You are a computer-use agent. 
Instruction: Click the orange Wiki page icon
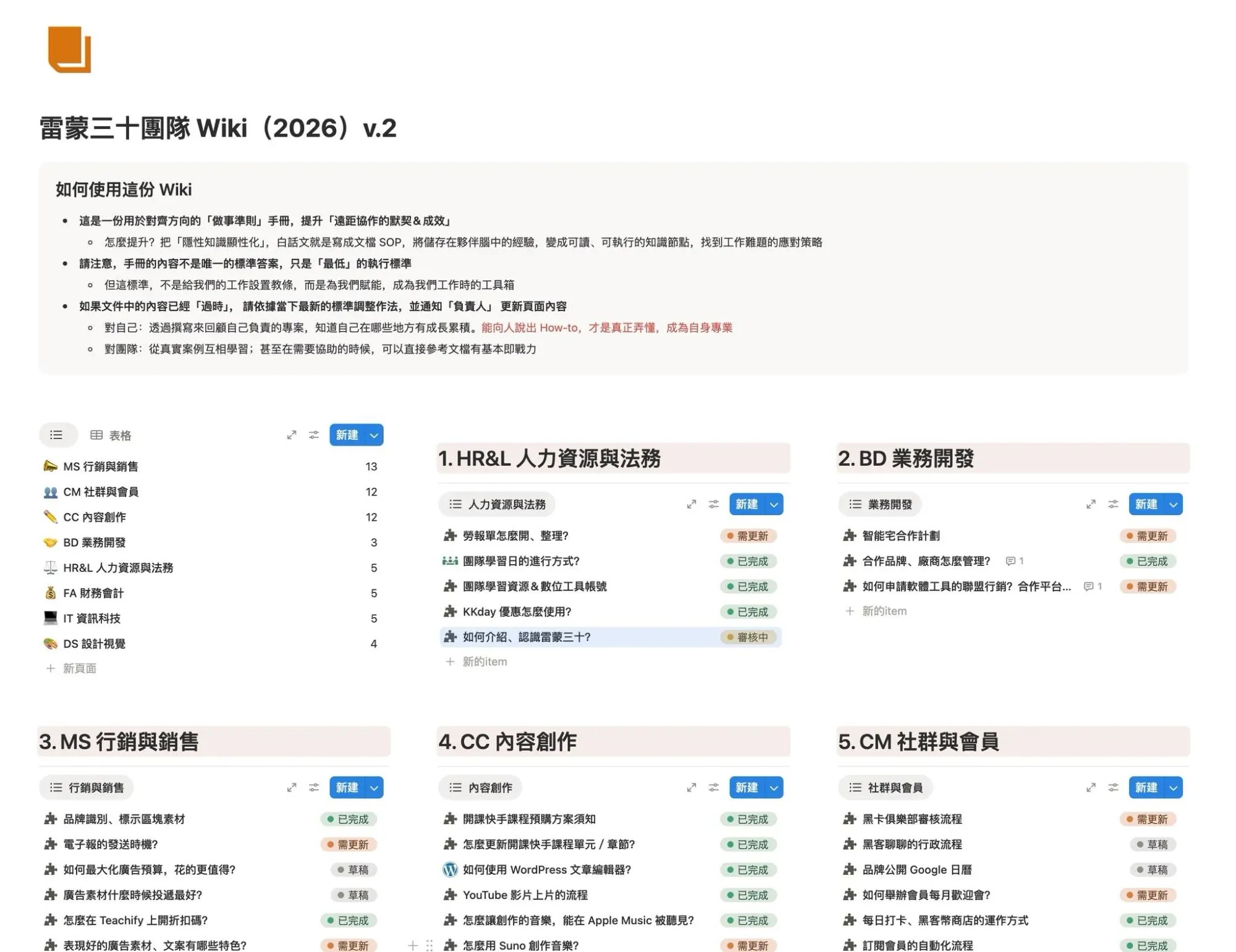pos(69,49)
